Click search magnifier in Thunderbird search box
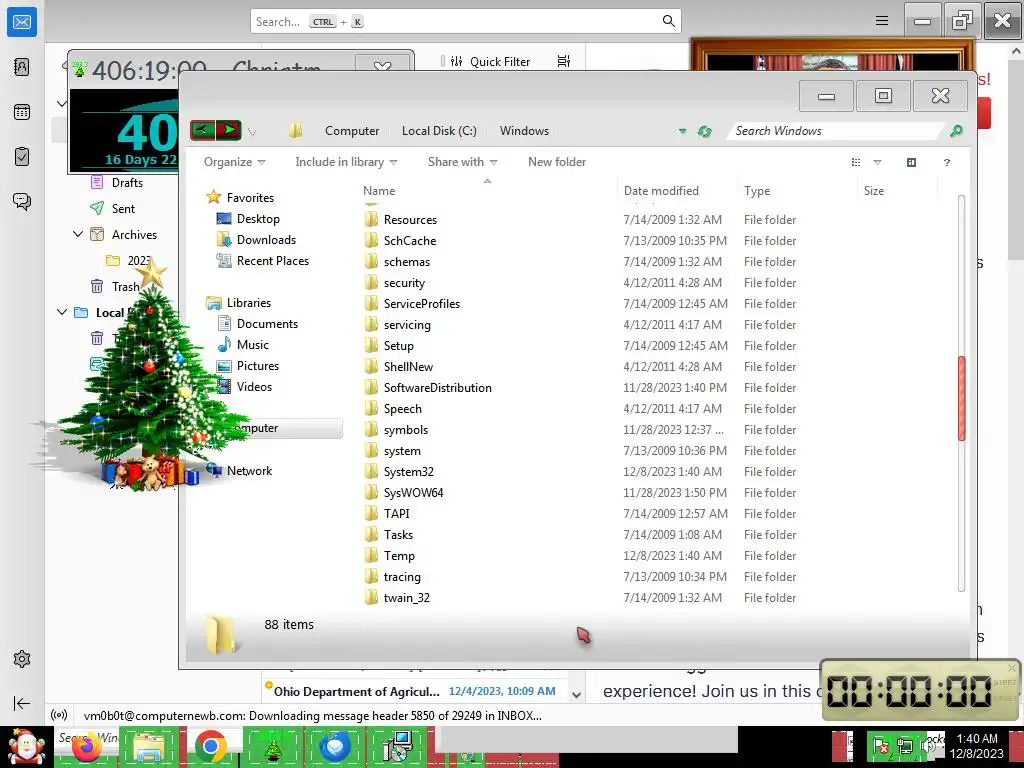The height and width of the screenshot is (768, 1024). 668,21
